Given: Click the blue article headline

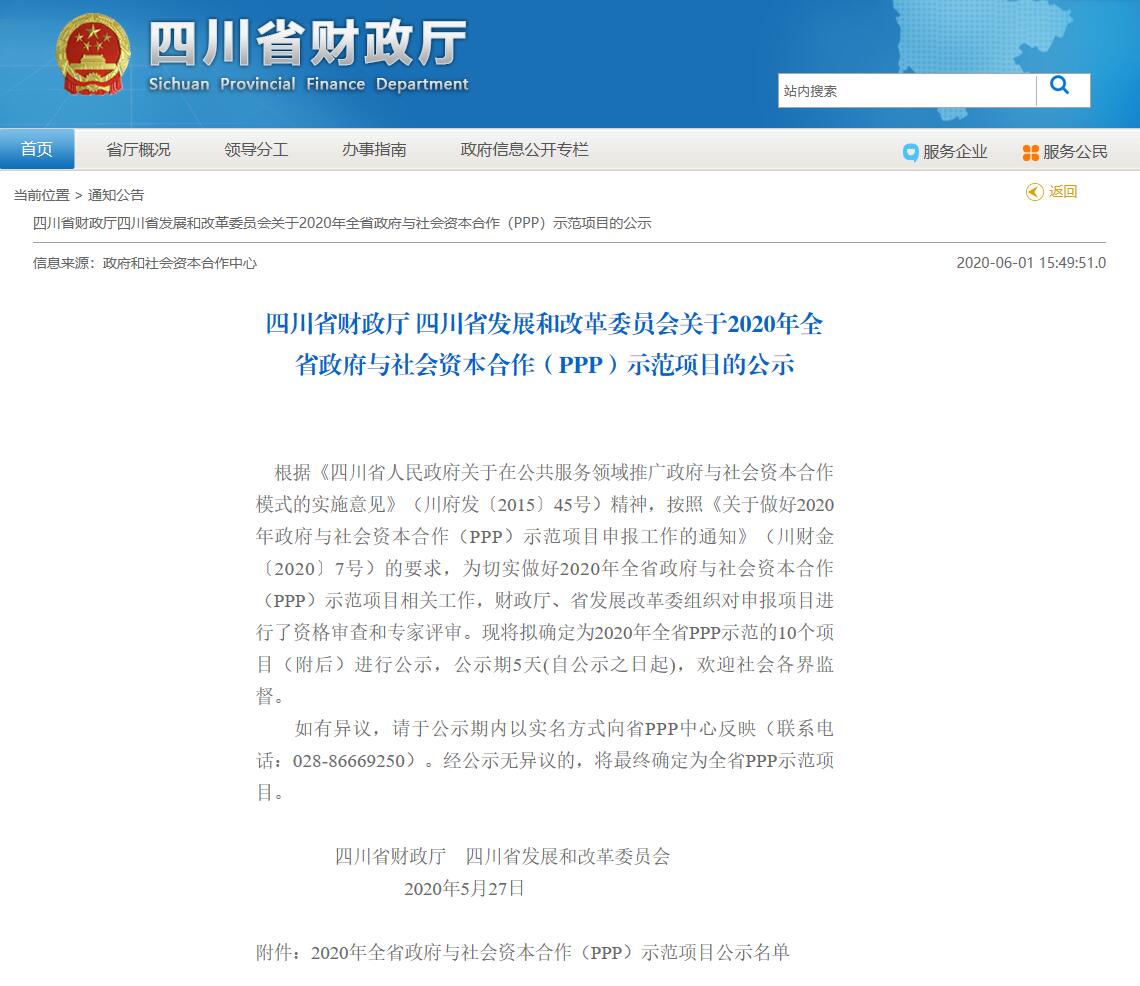Looking at the screenshot, I should (544, 344).
